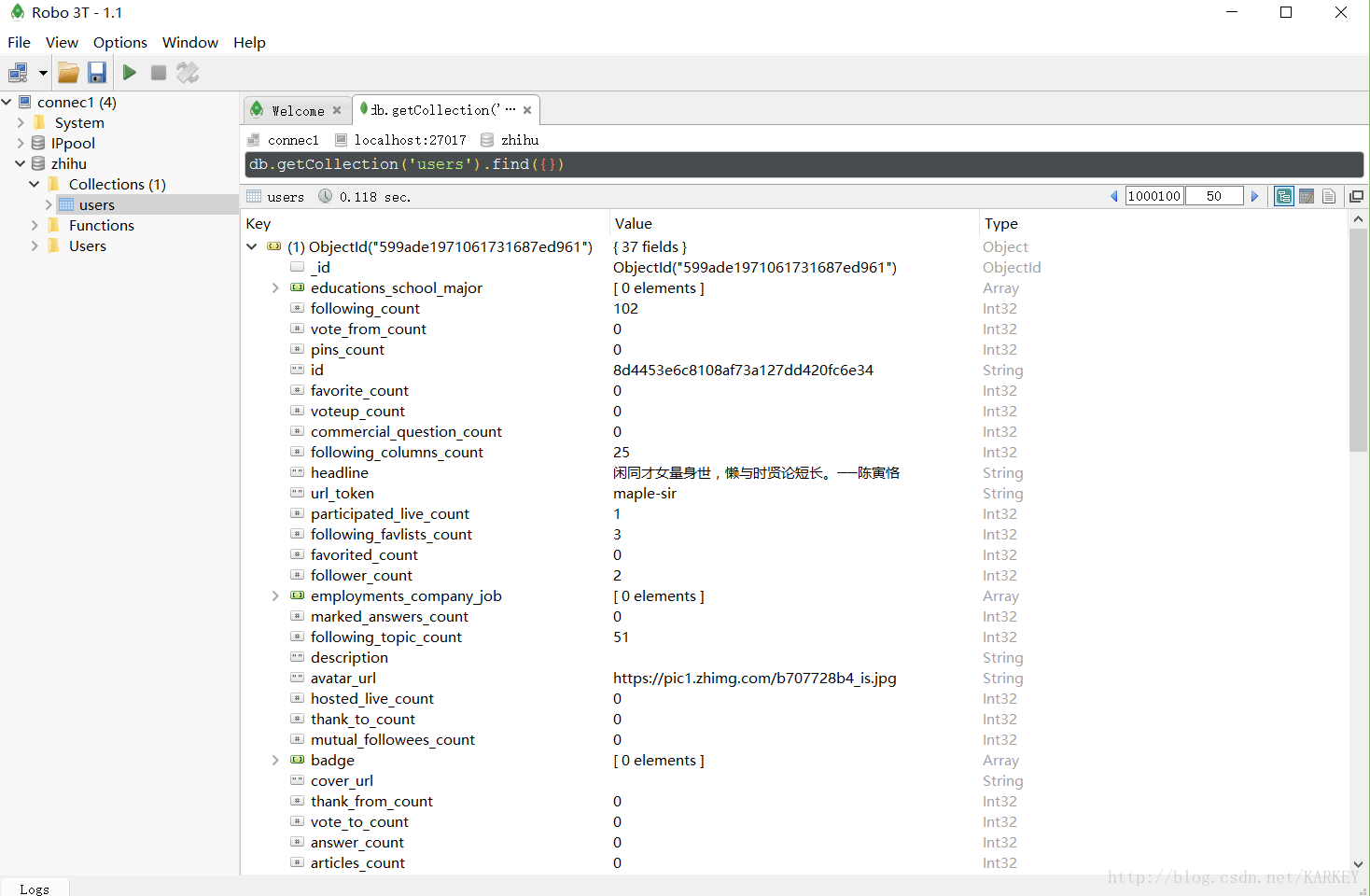The image size is (1370, 896).
Task: Select the IPpool database
Action: pos(73,143)
